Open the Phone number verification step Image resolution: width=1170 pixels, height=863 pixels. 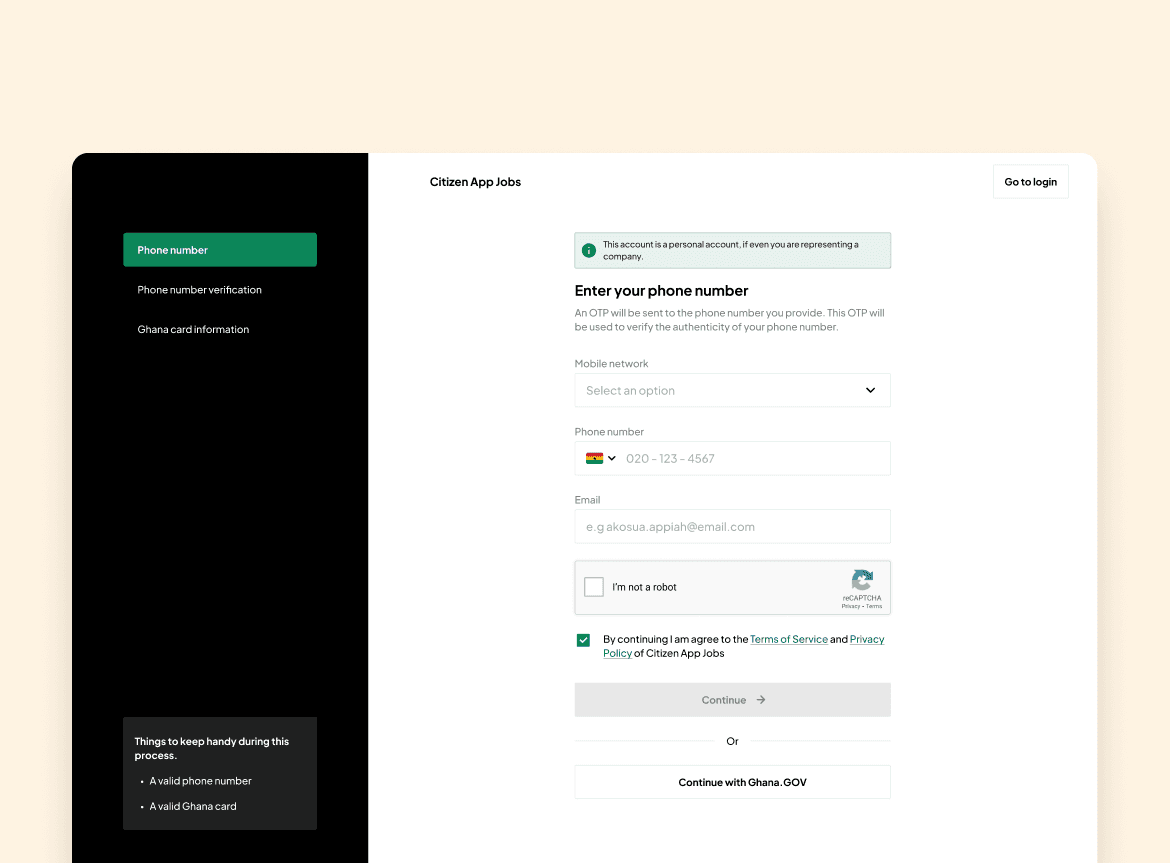click(x=199, y=289)
